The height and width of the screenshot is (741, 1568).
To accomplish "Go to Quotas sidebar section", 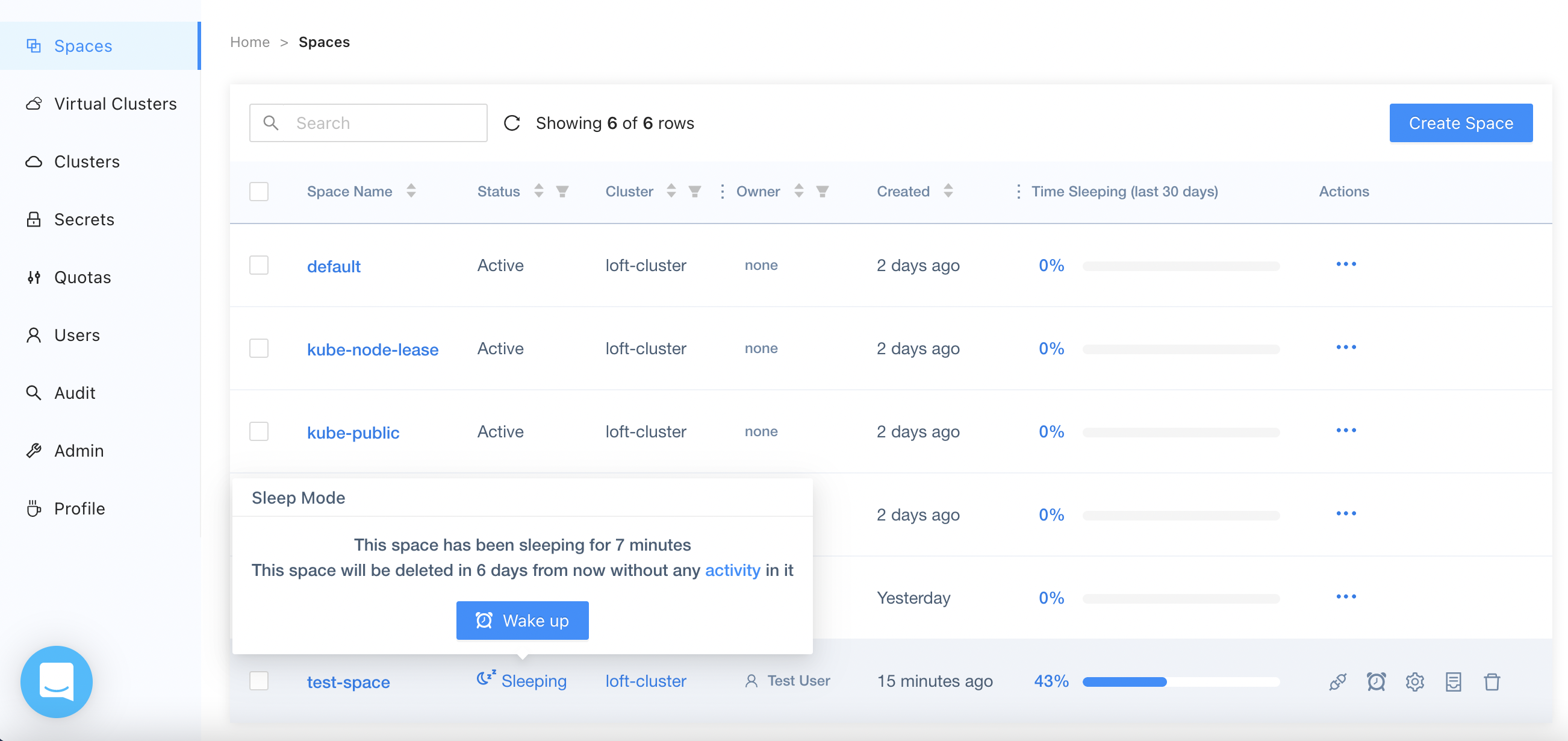I will tap(82, 277).
